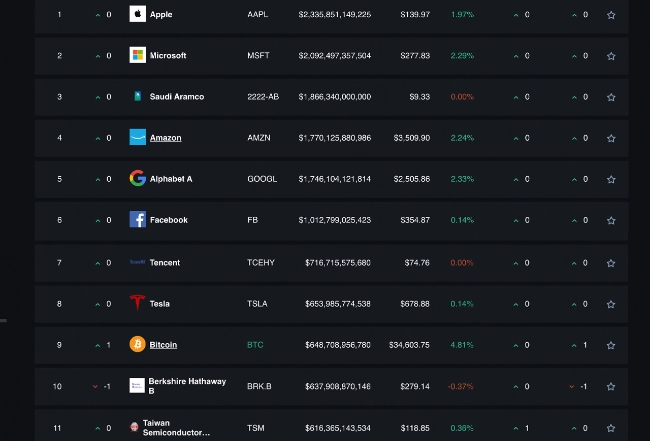Click the Alphabet Google logo icon
This screenshot has width=650, height=441.
[137, 179]
